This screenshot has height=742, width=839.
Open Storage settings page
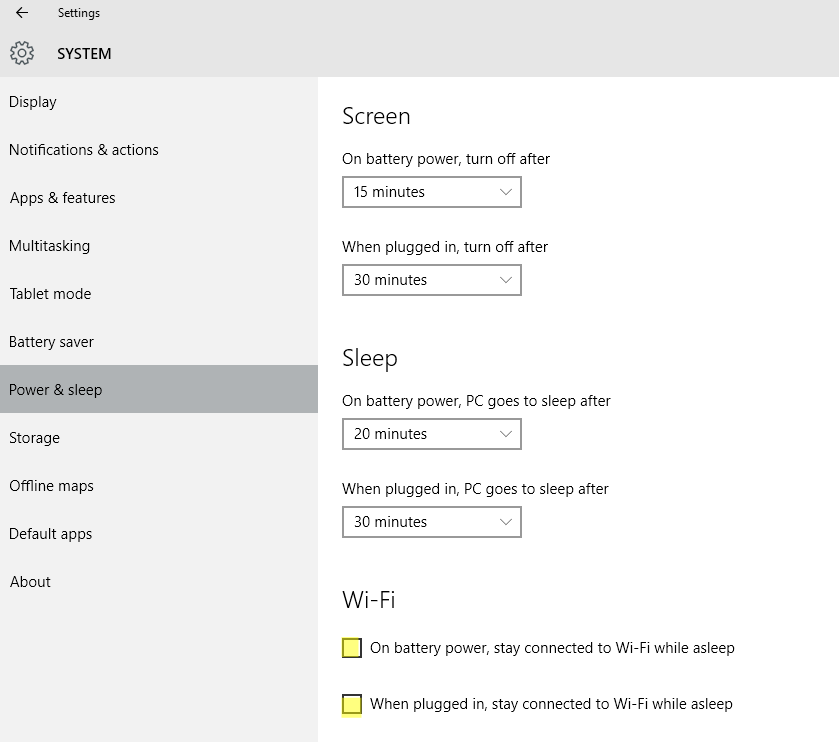coord(159,438)
